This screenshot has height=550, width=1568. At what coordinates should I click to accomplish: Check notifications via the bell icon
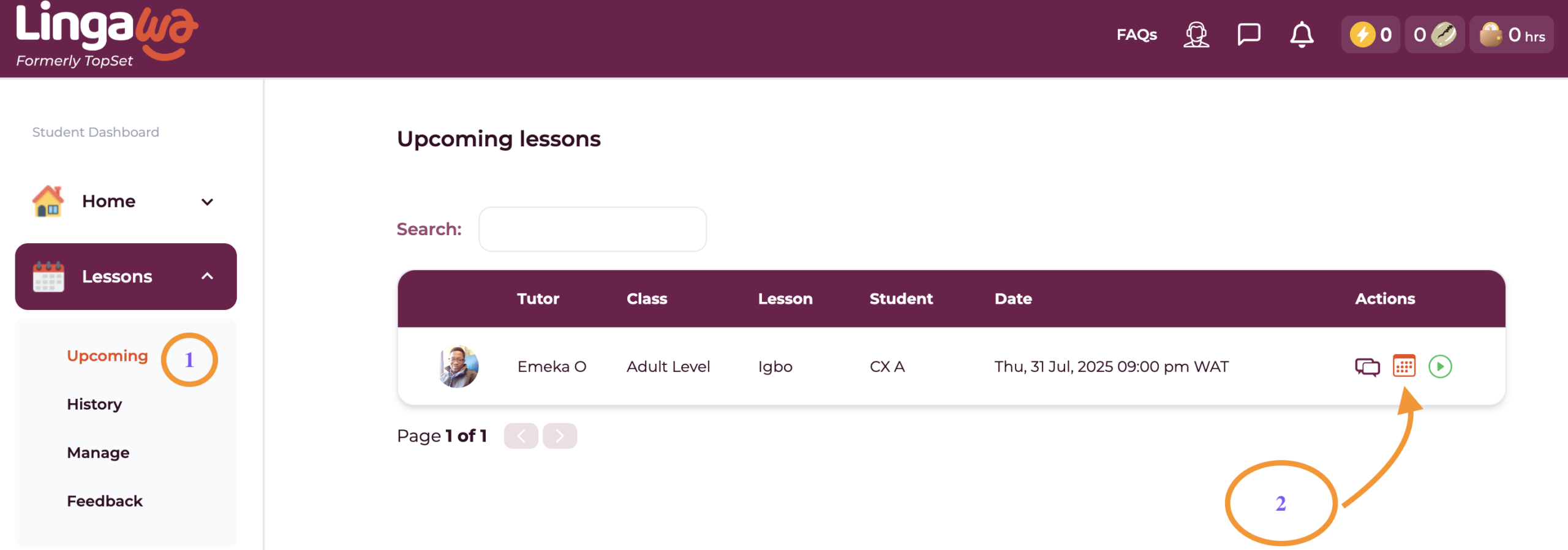(x=1301, y=34)
